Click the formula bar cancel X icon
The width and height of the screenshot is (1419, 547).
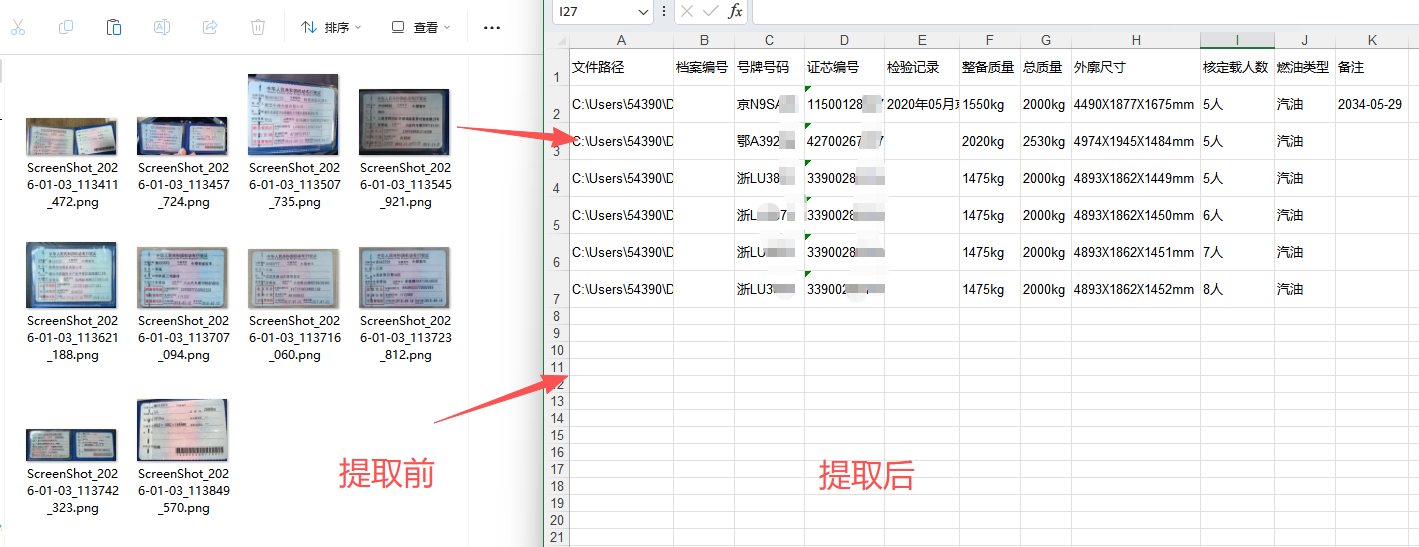(x=686, y=11)
